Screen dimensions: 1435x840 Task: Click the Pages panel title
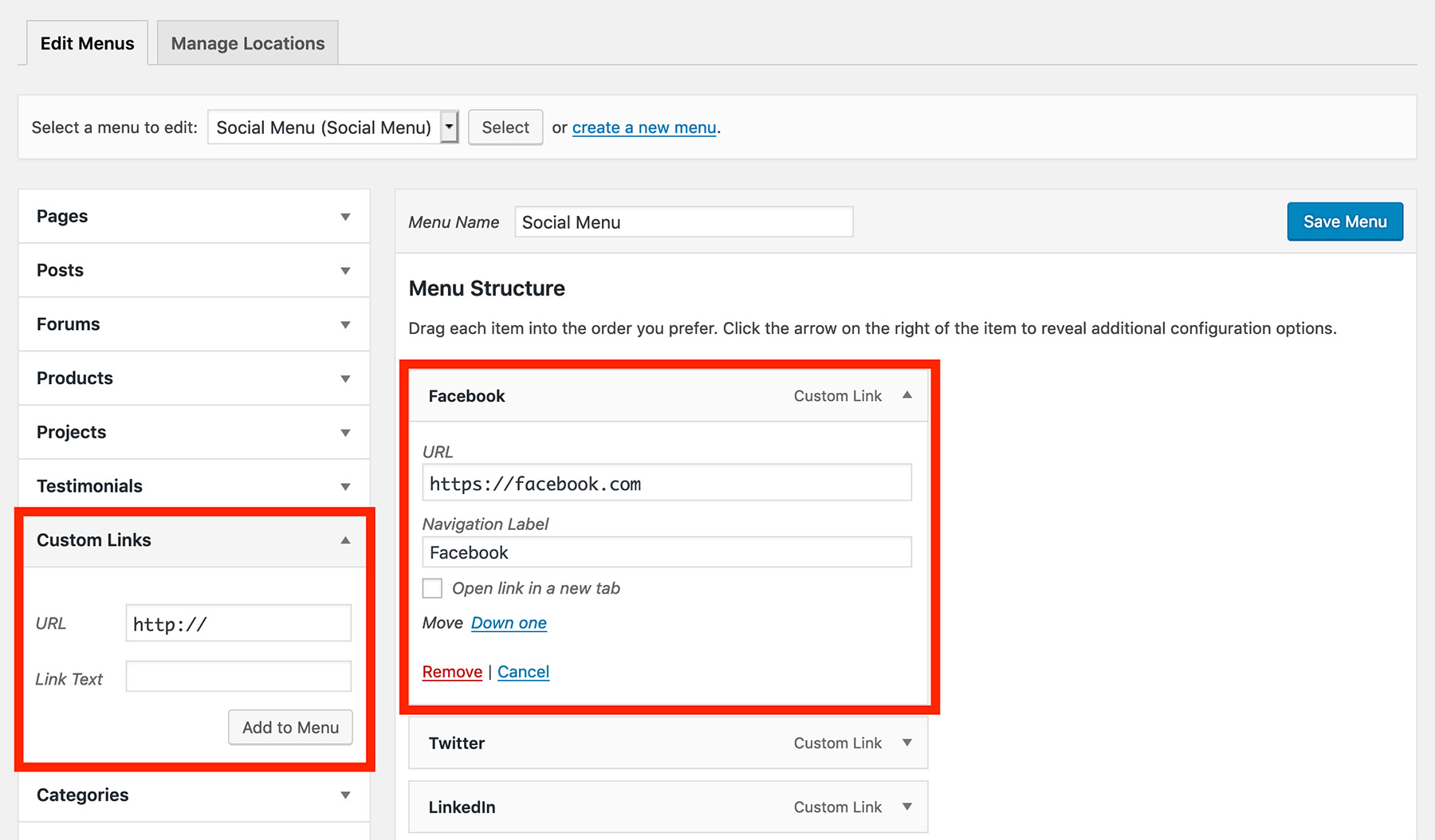[62, 217]
